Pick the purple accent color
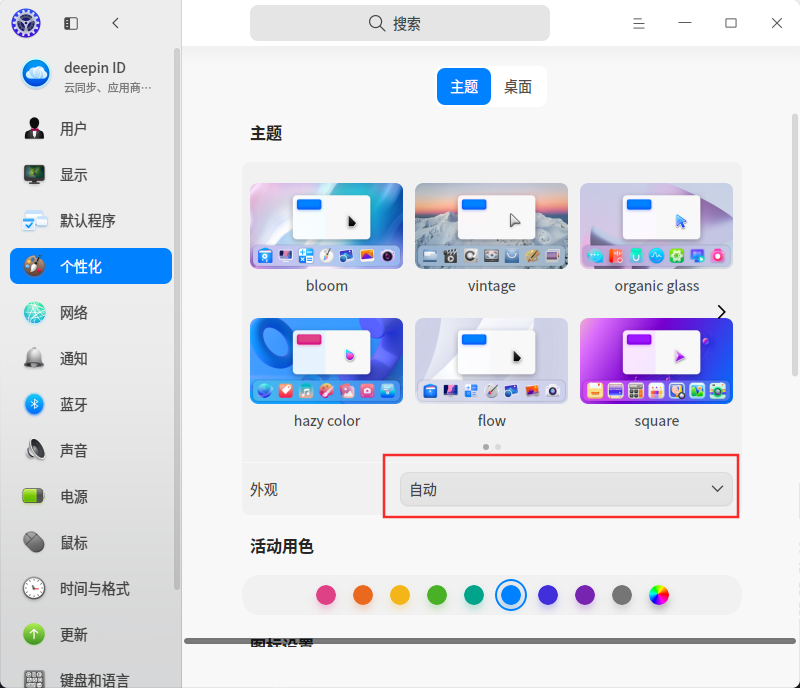800x688 pixels. coord(585,595)
